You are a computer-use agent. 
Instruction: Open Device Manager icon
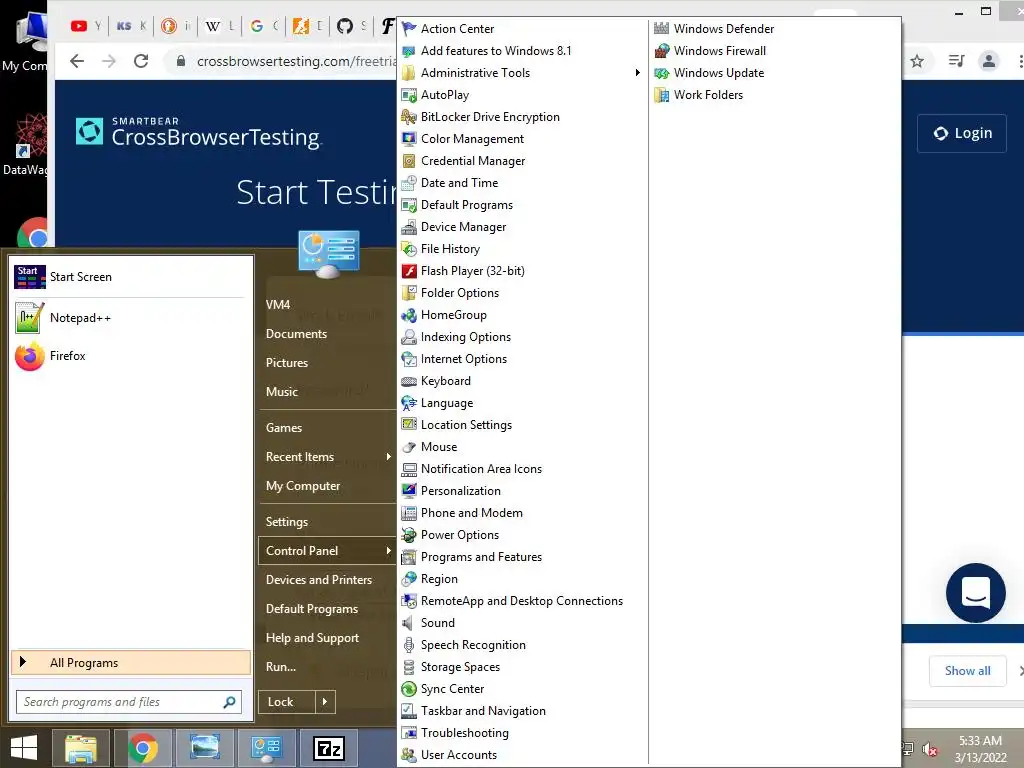coord(409,227)
